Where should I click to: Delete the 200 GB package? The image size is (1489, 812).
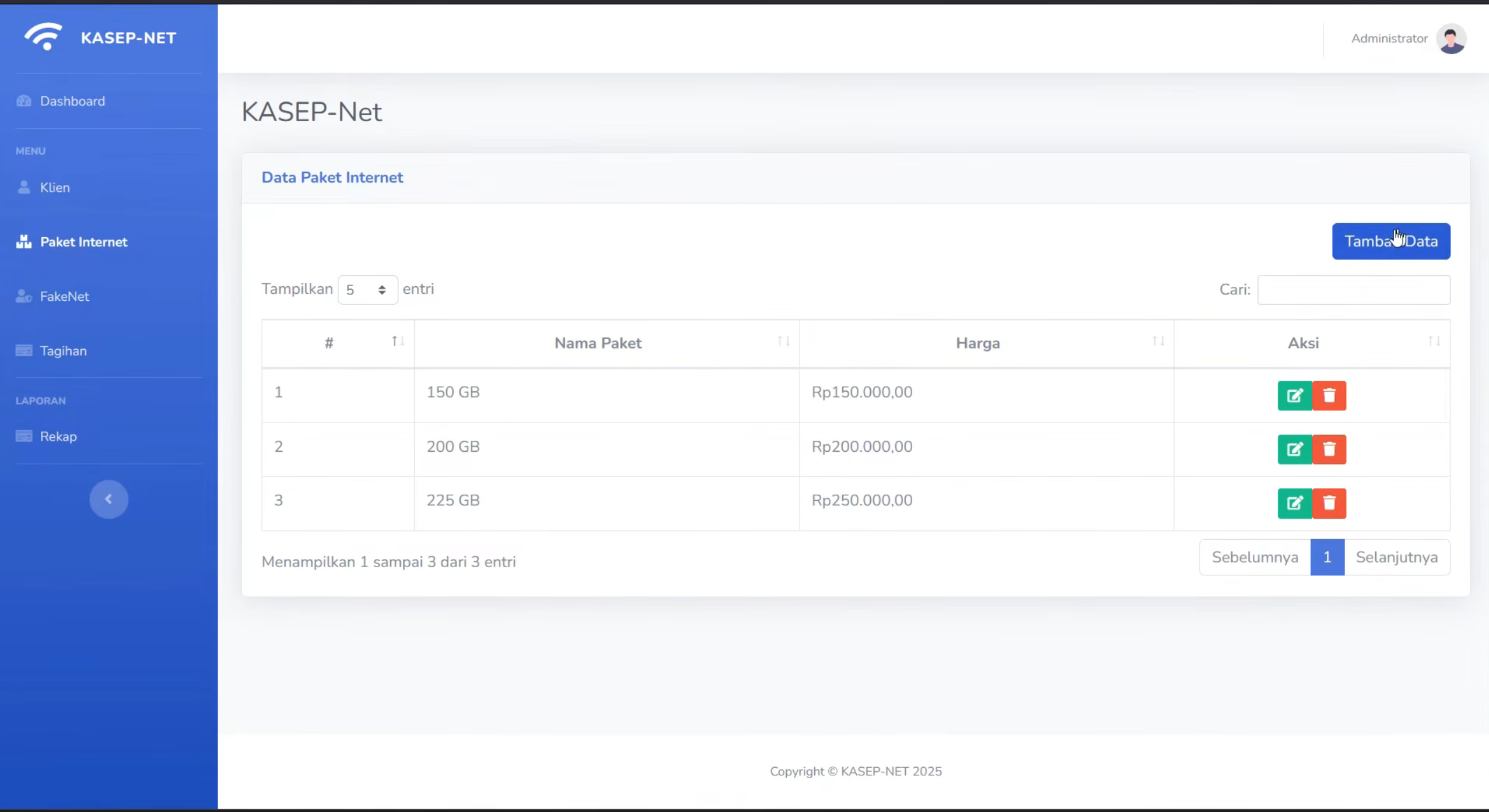pyautogui.click(x=1329, y=449)
